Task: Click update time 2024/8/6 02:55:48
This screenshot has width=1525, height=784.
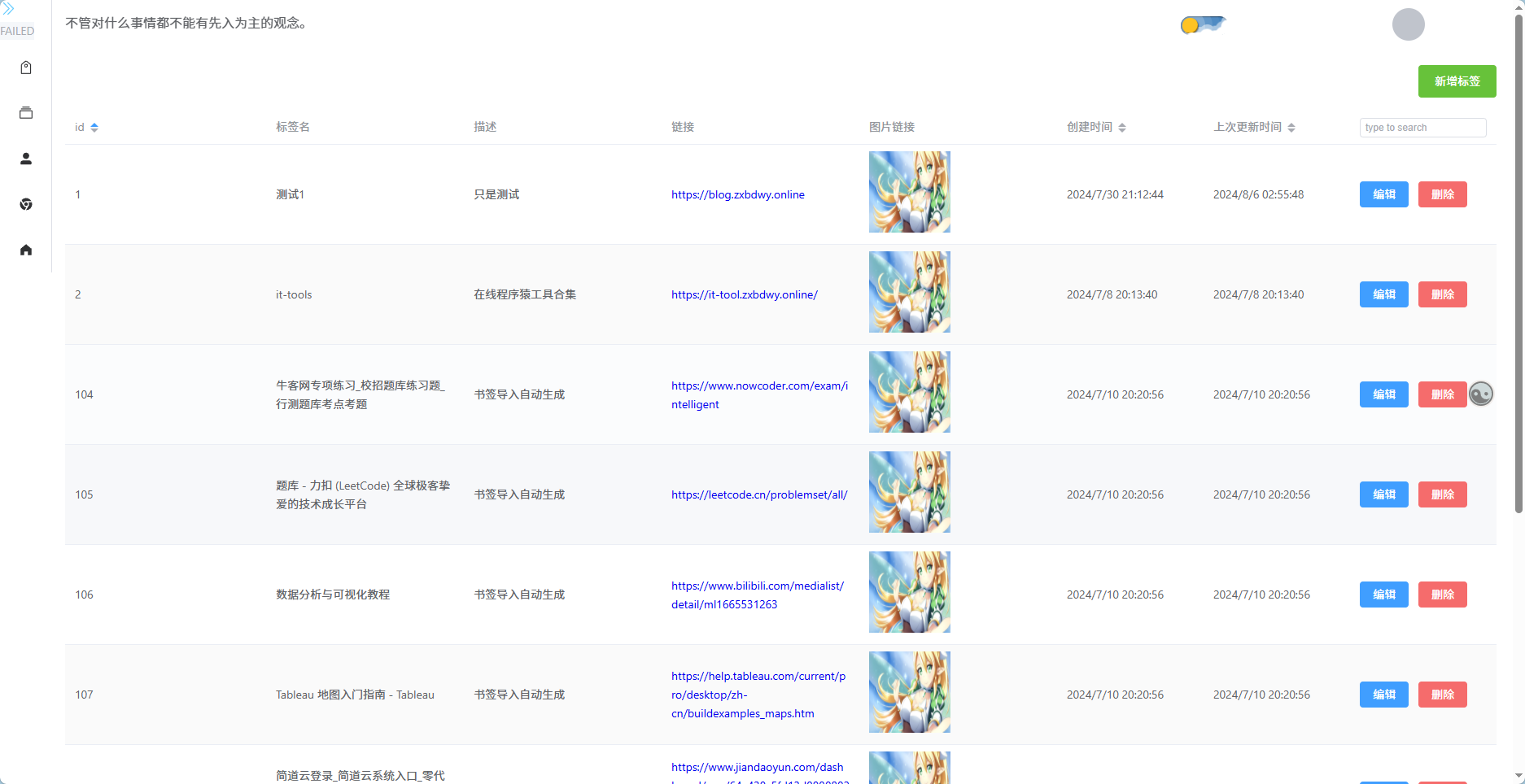Action: [1258, 194]
